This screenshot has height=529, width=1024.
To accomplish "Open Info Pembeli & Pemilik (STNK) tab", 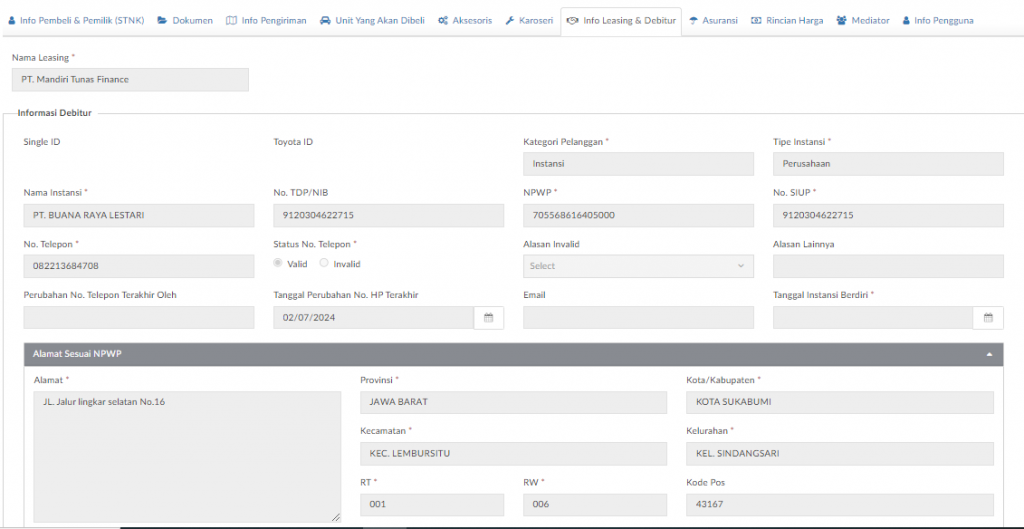I will tap(76, 20).
